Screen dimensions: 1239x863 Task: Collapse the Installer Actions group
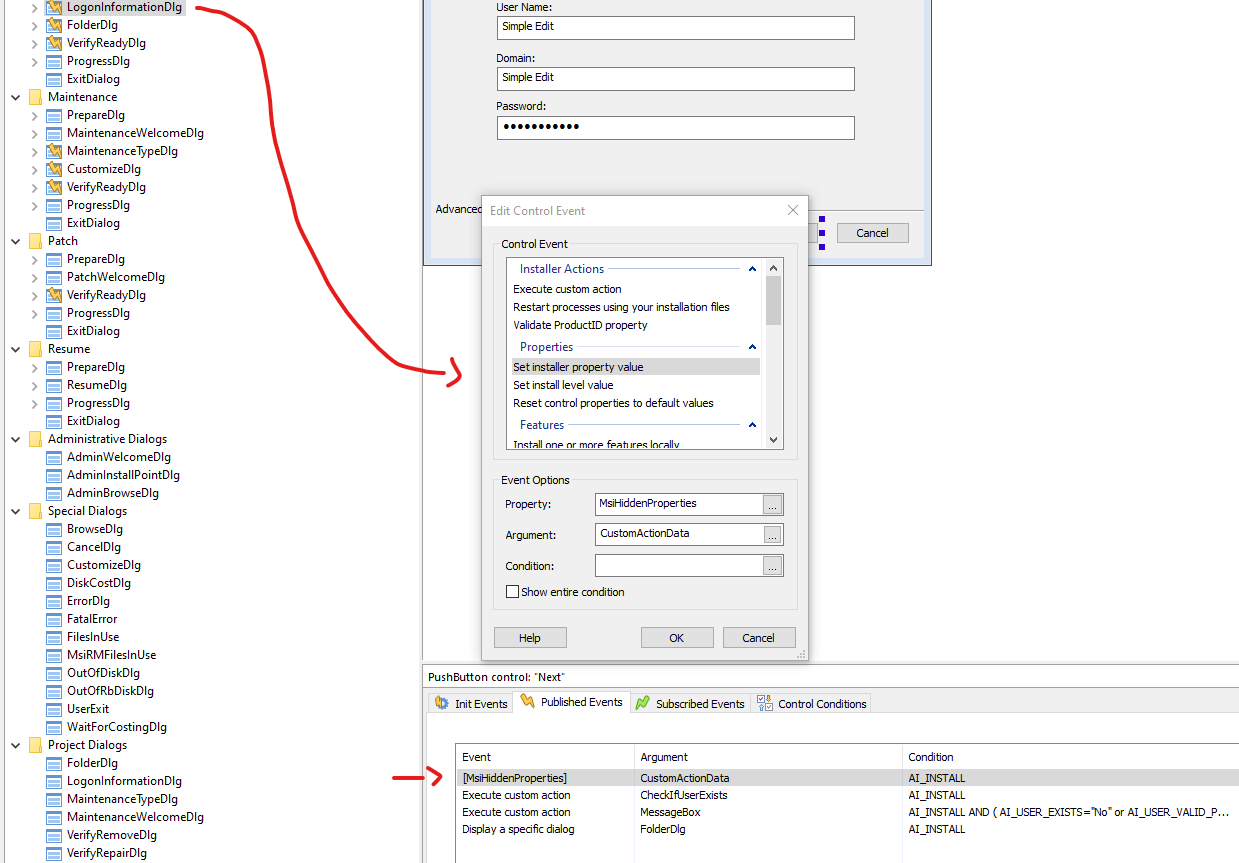pyautogui.click(x=752, y=269)
